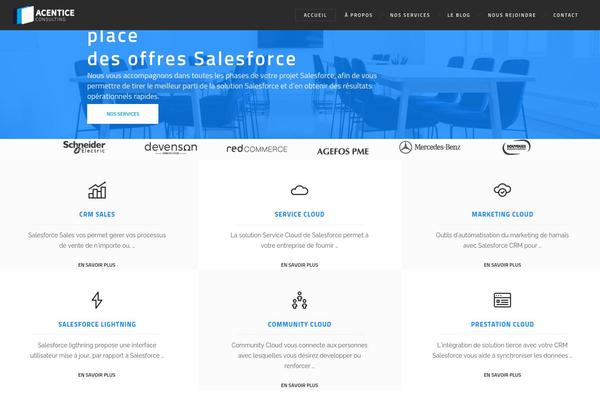The width and height of the screenshot is (600, 400).
Task: Click En Savoir Plus under Community Cloud
Action: click(x=300, y=385)
